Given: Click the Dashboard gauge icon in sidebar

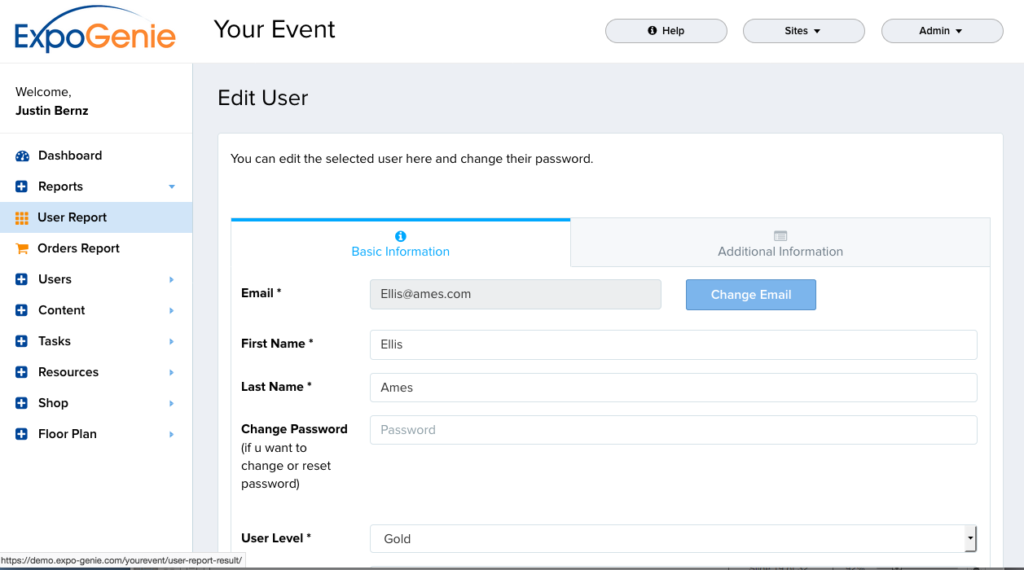Looking at the screenshot, I should [22, 156].
